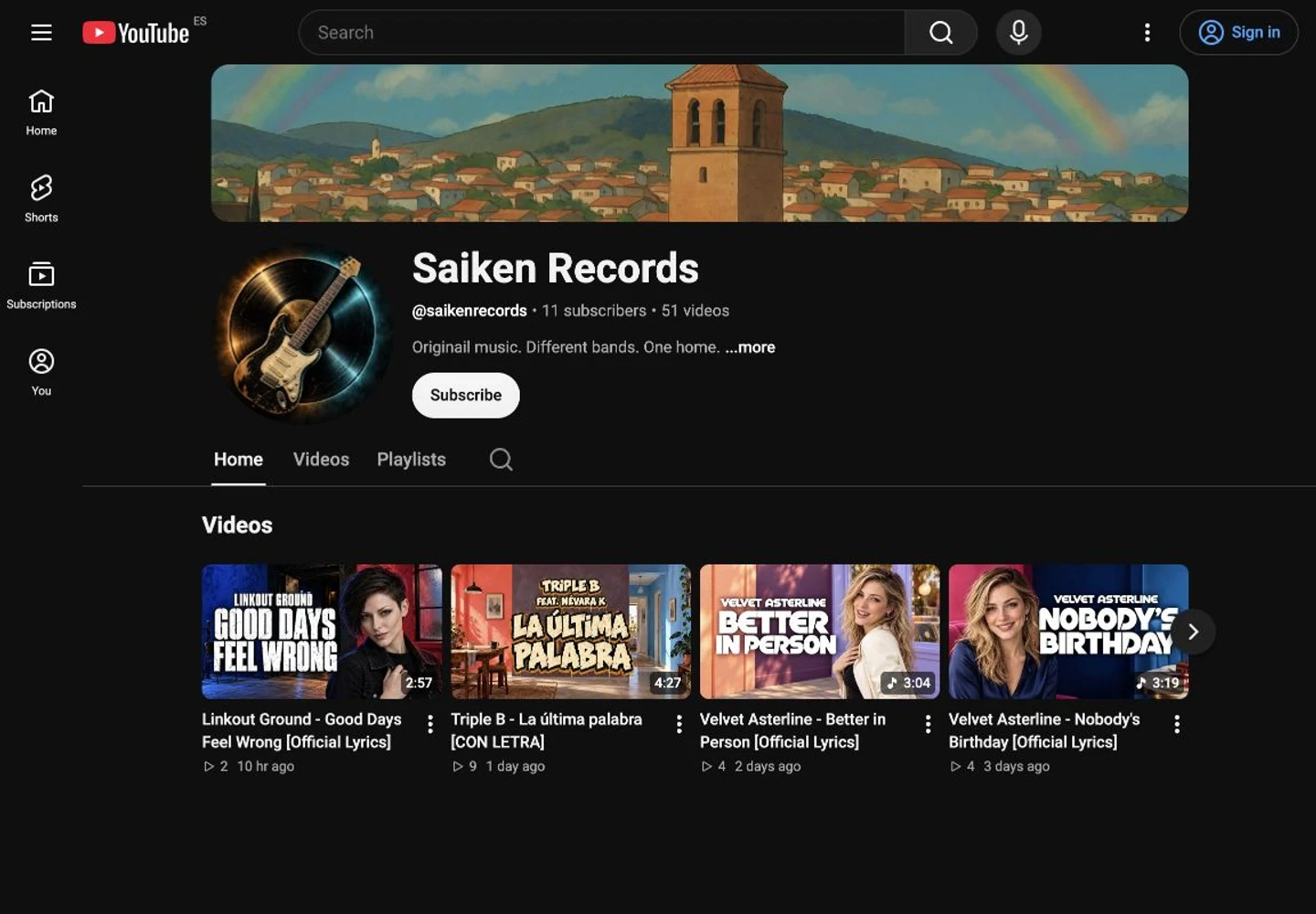Switch to the Videos tab
The width and height of the screenshot is (1316, 914).
pyautogui.click(x=321, y=460)
